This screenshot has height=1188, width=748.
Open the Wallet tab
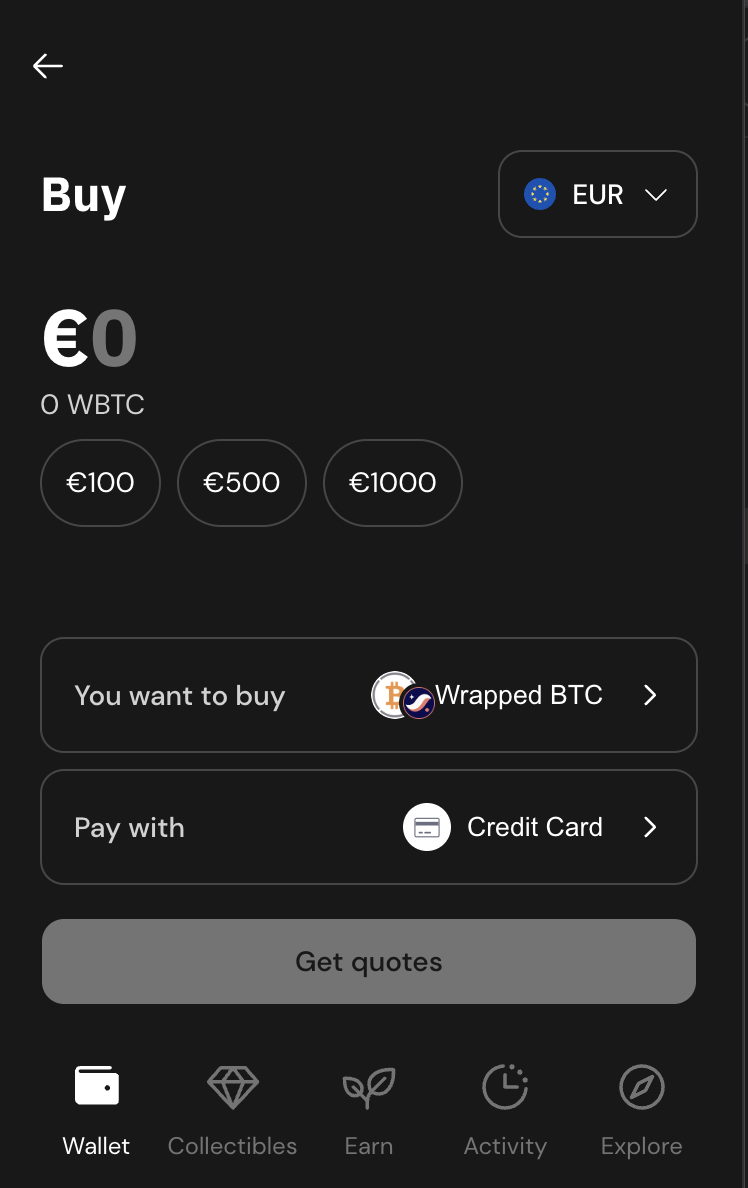tap(96, 1110)
